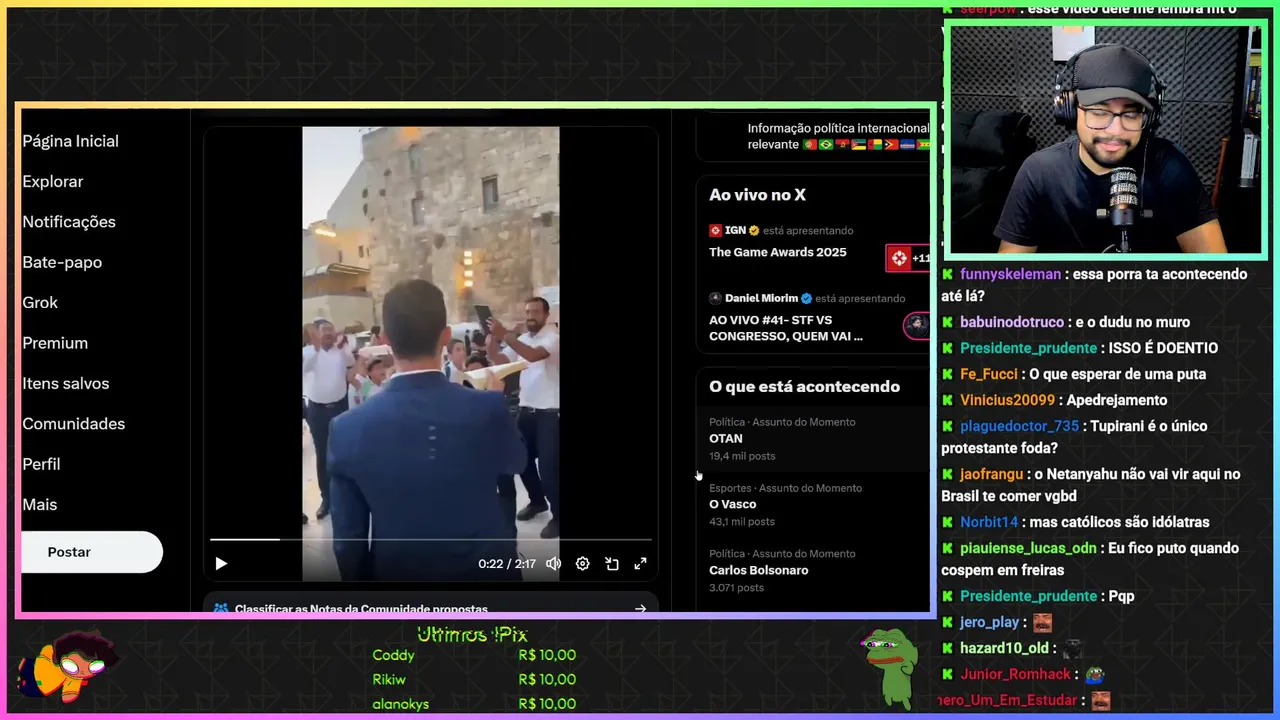
Task: Click username babuinodotruco in chat
Action: pyautogui.click(x=1012, y=322)
